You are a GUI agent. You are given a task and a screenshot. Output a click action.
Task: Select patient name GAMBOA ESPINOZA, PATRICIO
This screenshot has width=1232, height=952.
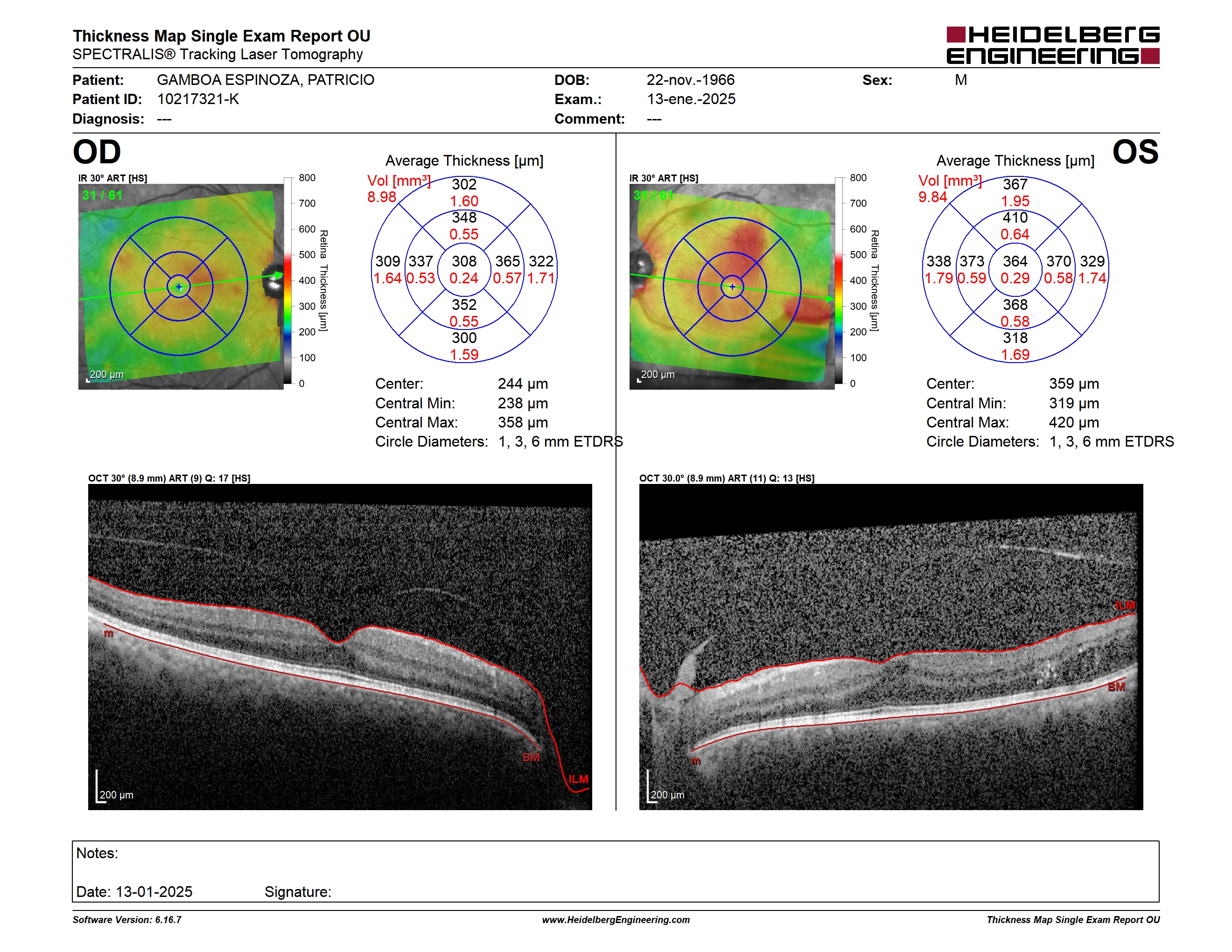[x=265, y=79]
